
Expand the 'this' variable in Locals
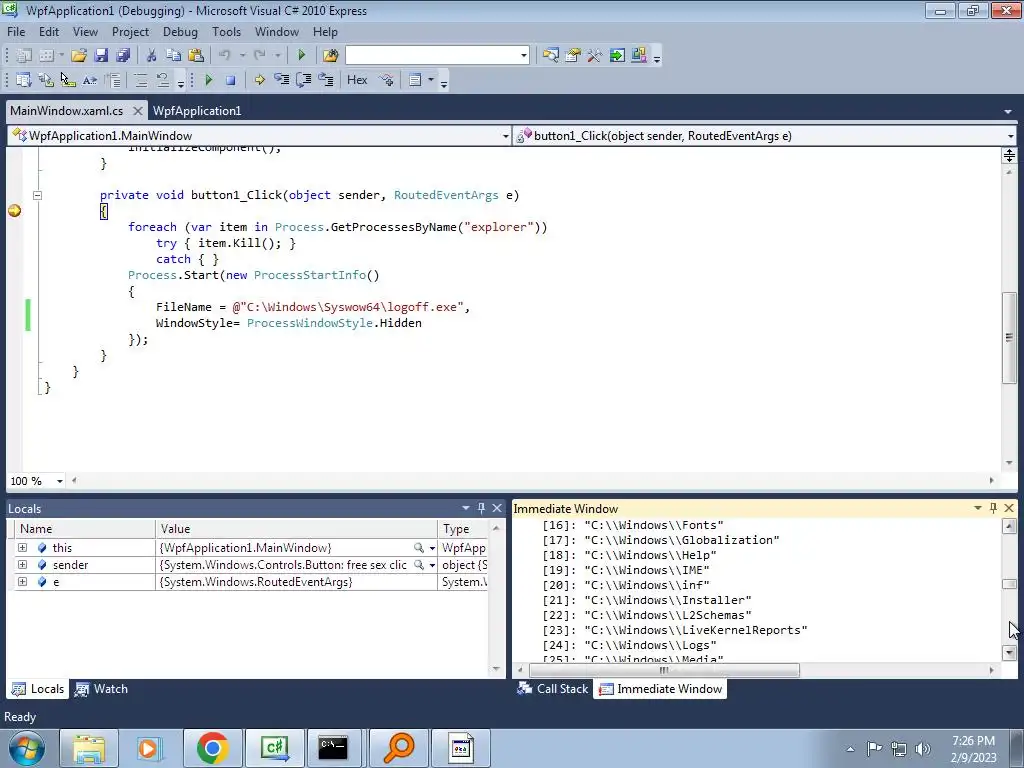[22, 547]
